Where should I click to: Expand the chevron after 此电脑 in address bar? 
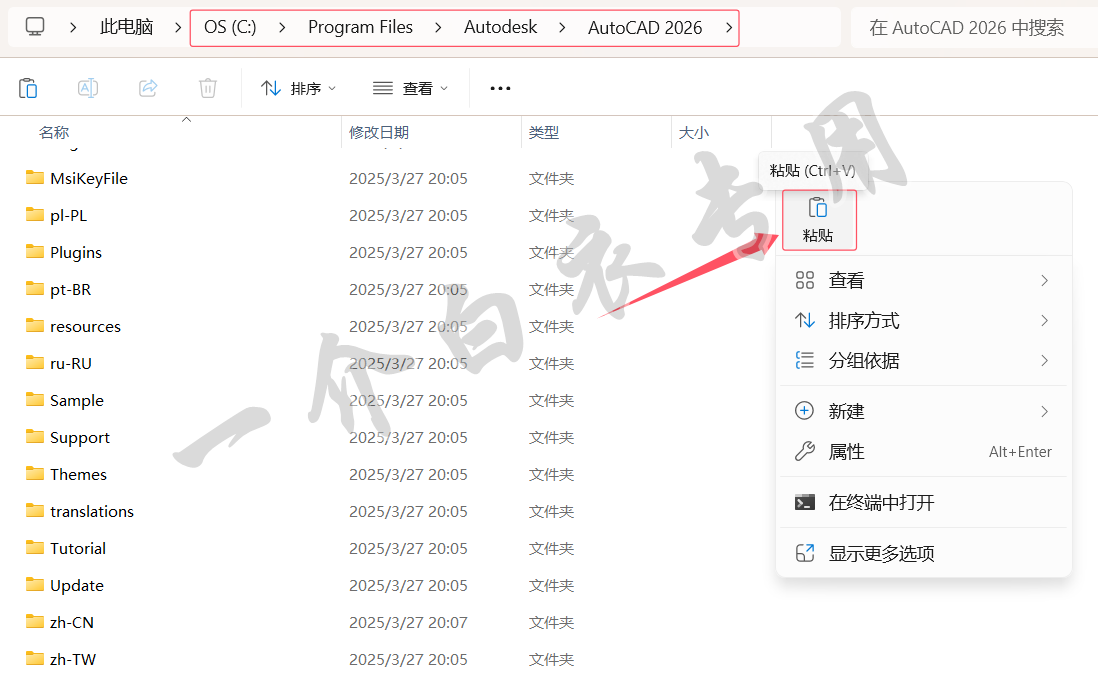pyautogui.click(x=178, y=27)
